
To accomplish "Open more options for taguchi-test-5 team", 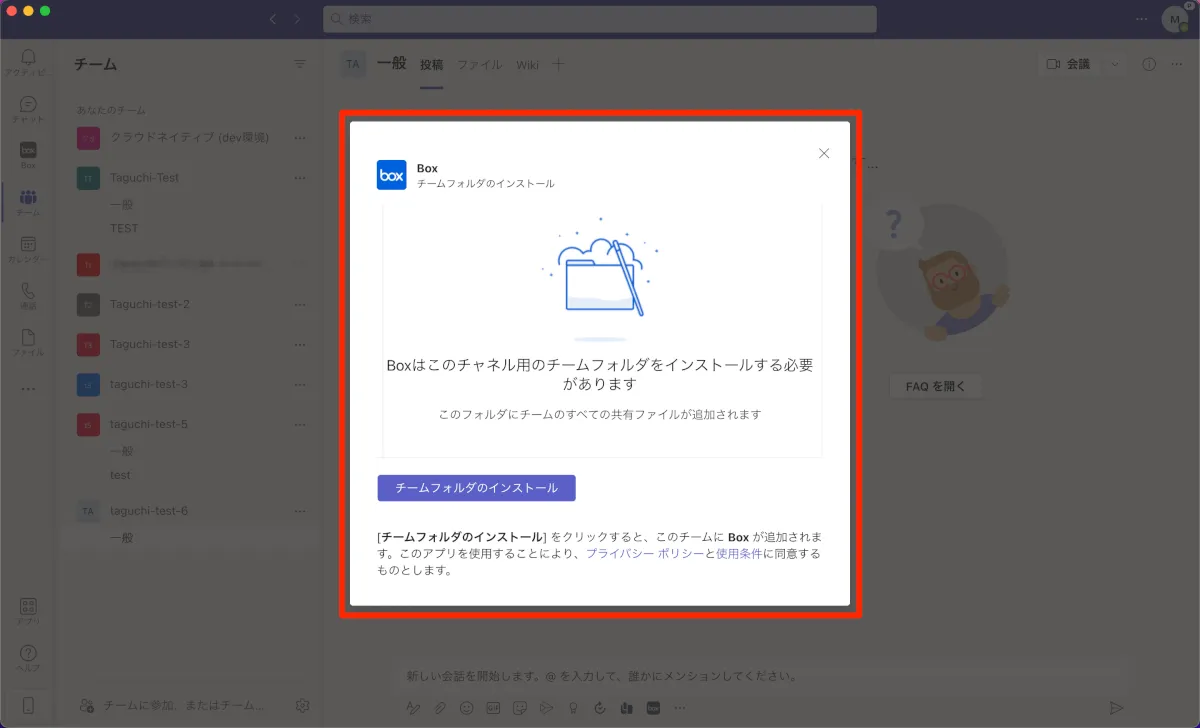I will coord(300,424).
